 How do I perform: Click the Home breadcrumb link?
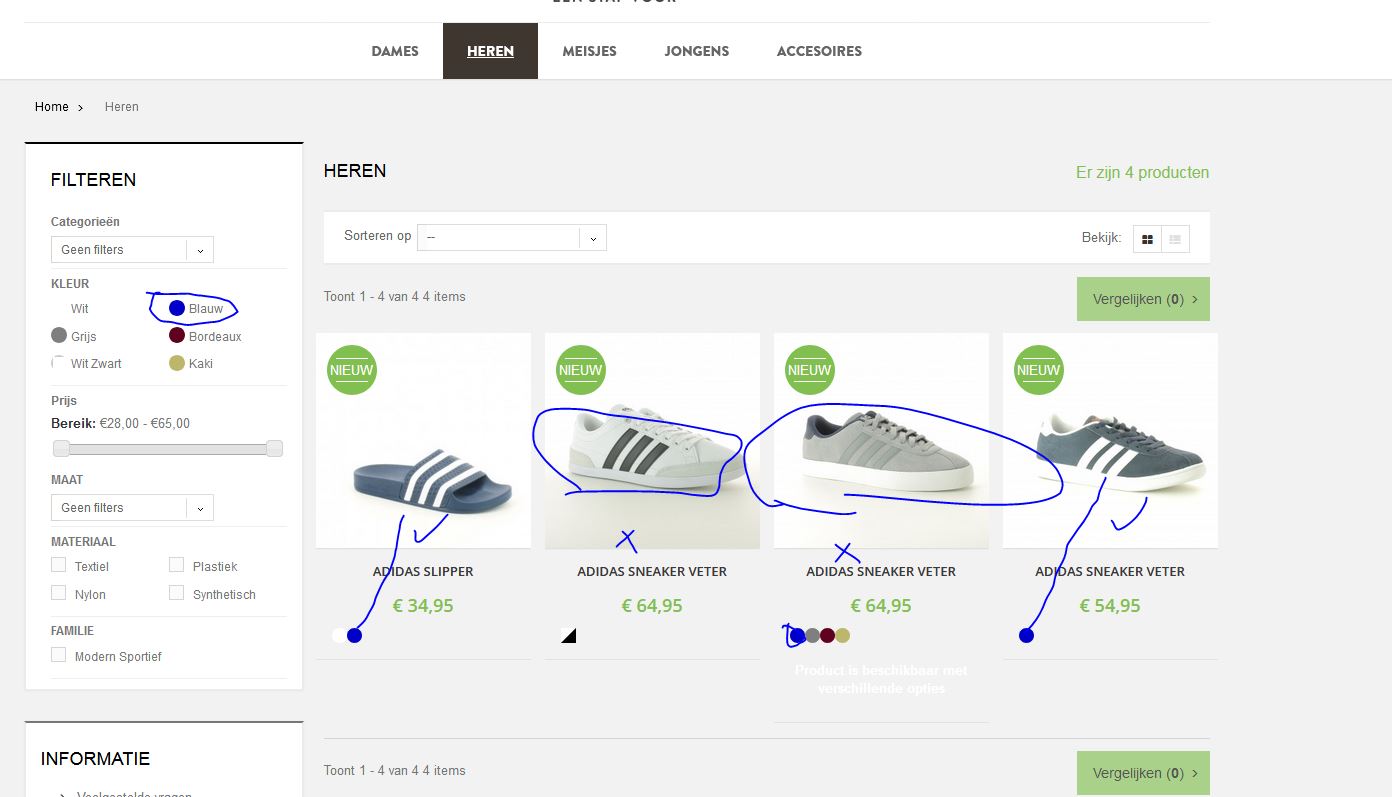coord(52,107)
